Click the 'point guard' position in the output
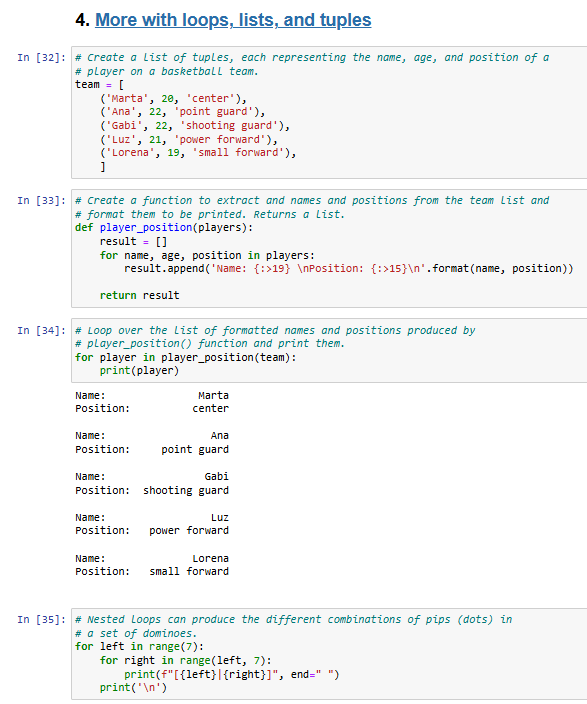The height and width of the screenshot is (704, 587). coord(195,449)
